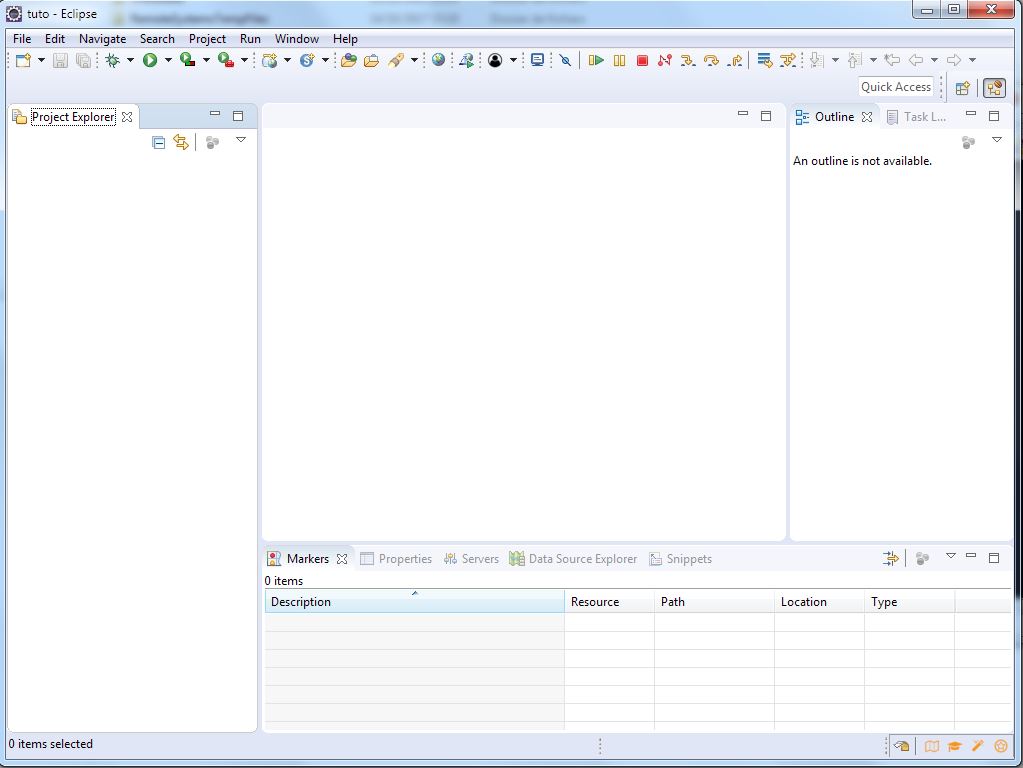Collapse all in Project Explorer

tap(158, 143)
